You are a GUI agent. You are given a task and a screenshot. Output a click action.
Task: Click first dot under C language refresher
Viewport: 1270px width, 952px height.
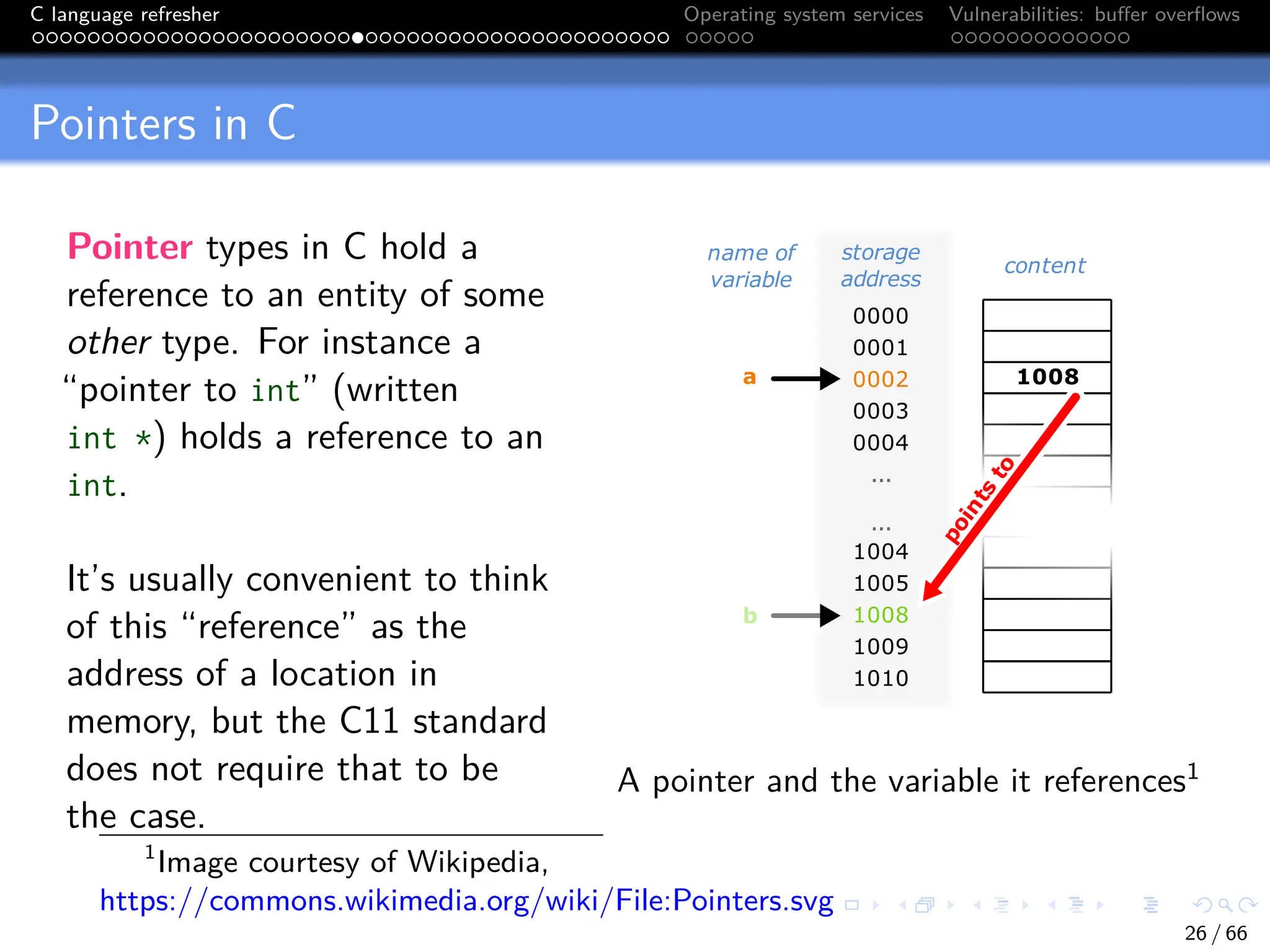pos(38,38)
